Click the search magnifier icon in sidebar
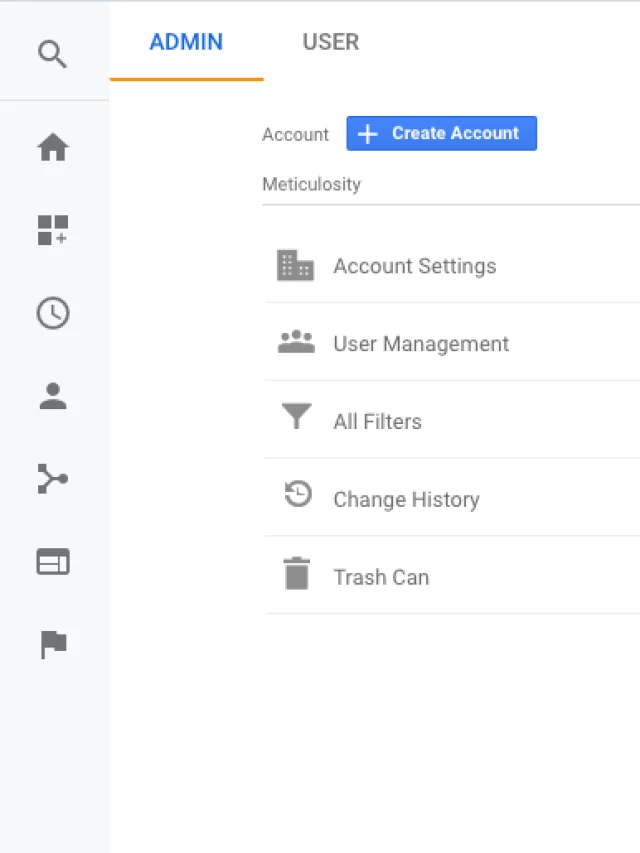The width and height of the screenshot is (640, 853). [53, 53]
